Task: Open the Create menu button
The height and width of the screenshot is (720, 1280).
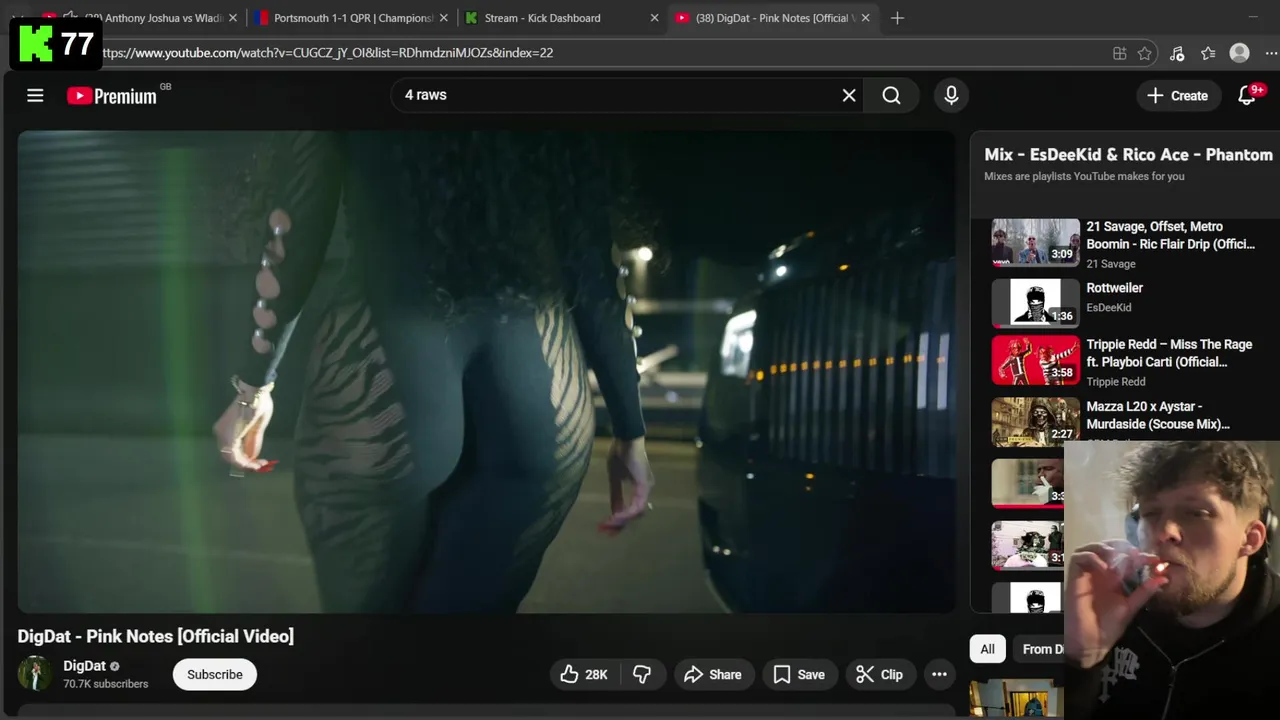Action: click(x=1178, y=95)
